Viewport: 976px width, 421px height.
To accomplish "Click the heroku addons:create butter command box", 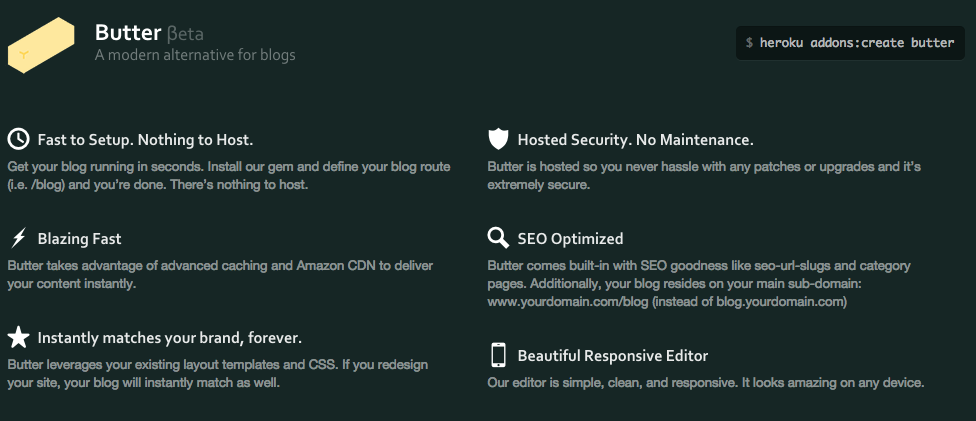I will point(850,43).
